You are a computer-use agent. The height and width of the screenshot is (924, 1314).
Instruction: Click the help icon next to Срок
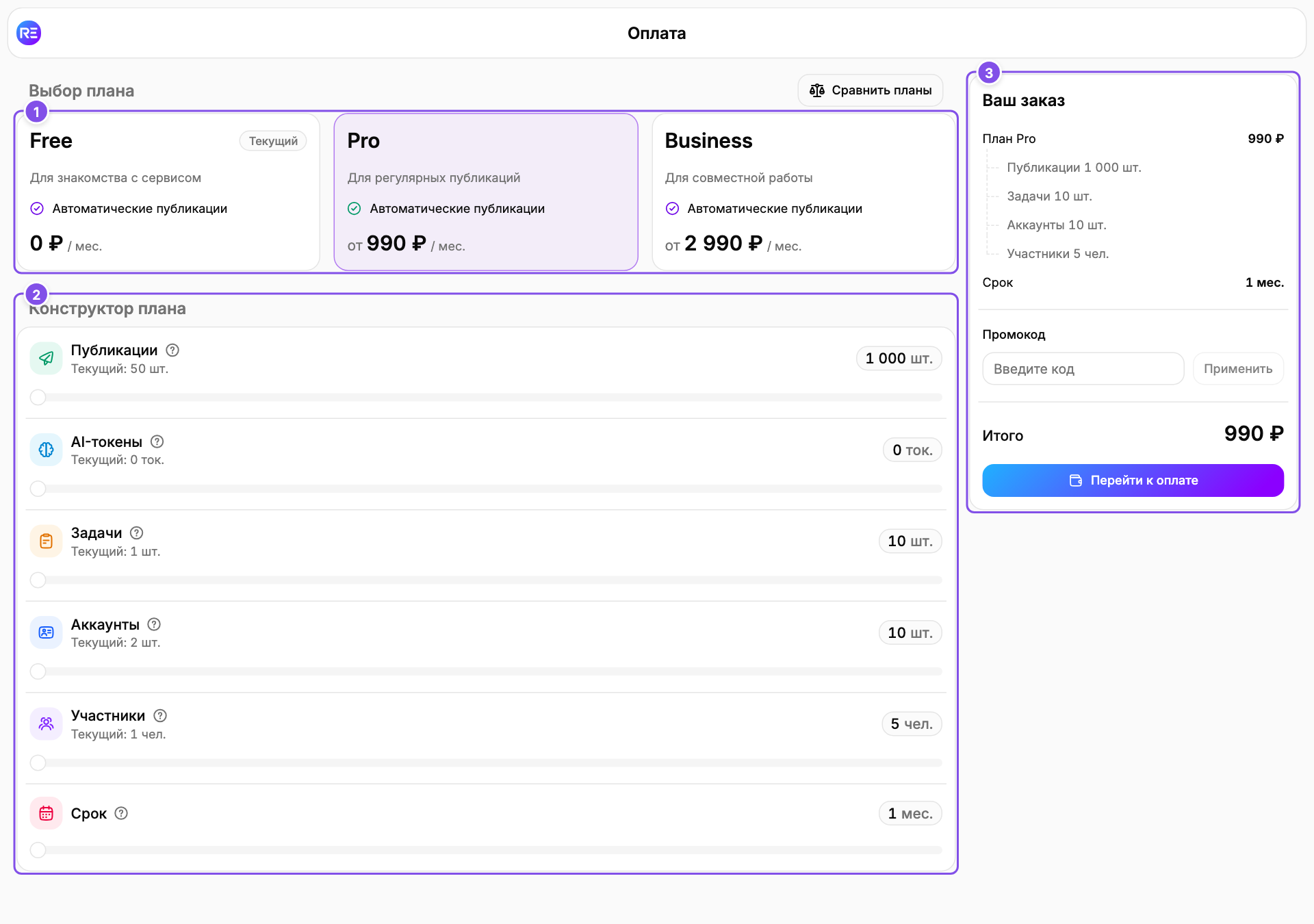[121, 813]
